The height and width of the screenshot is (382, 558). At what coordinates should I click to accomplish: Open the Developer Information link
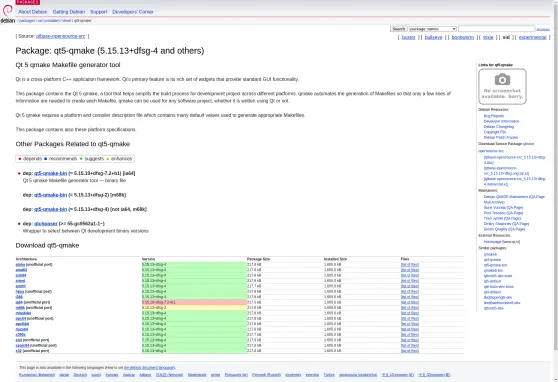[x=501, y=121]
